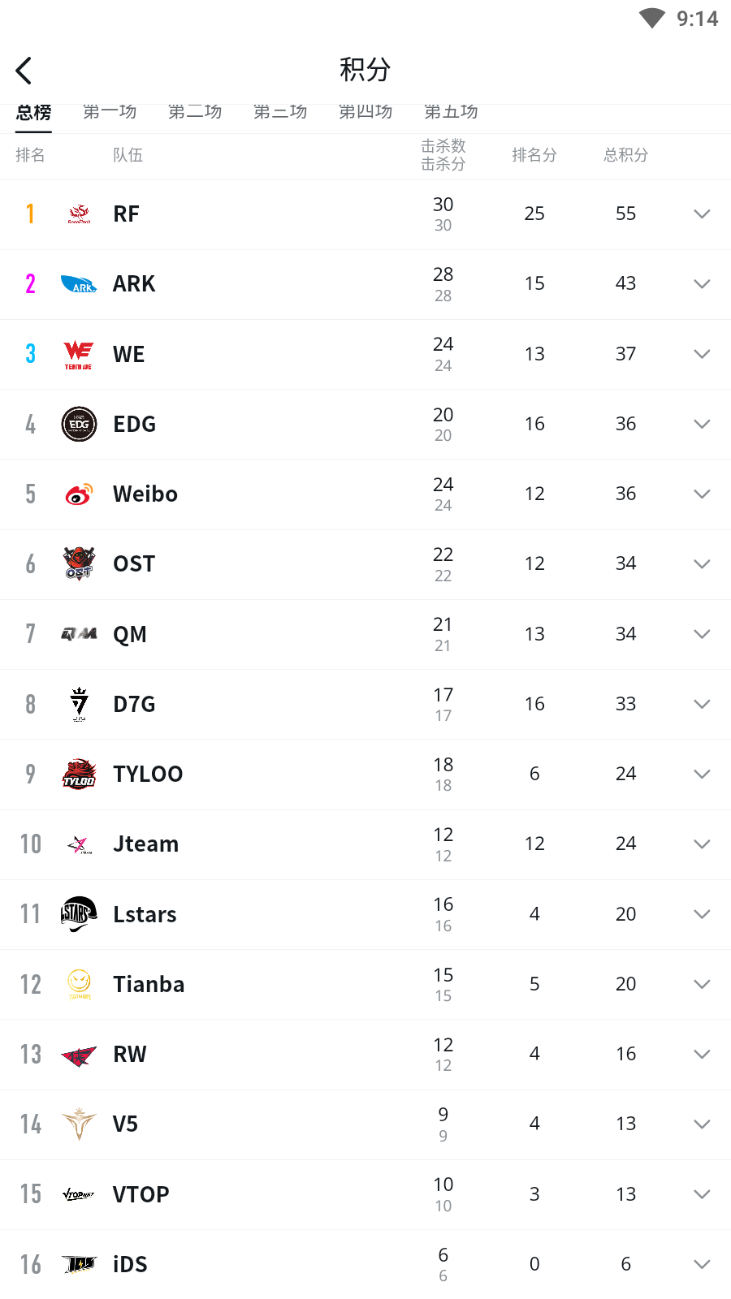The height and width of the screenshot is (1299, 731).
Task: Switch to the 第一场 tab
Action: 109,113
